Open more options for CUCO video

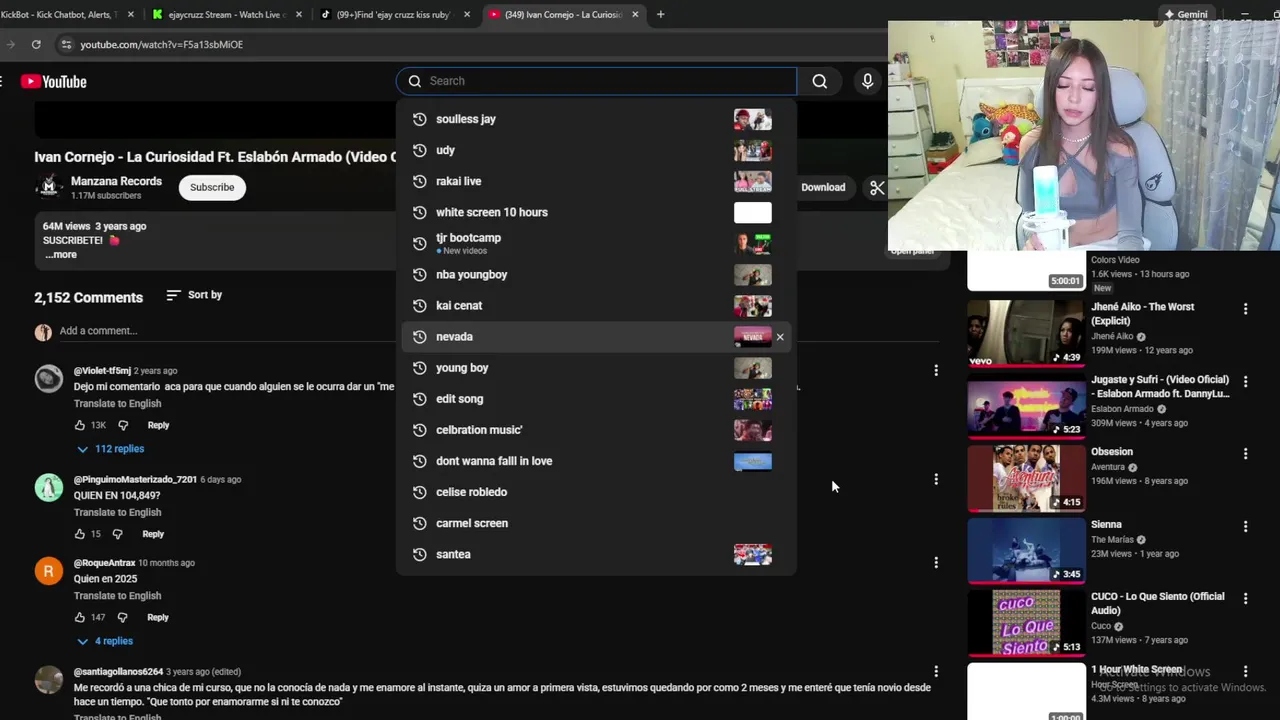pyautogui.click(x=1245, y=598)
